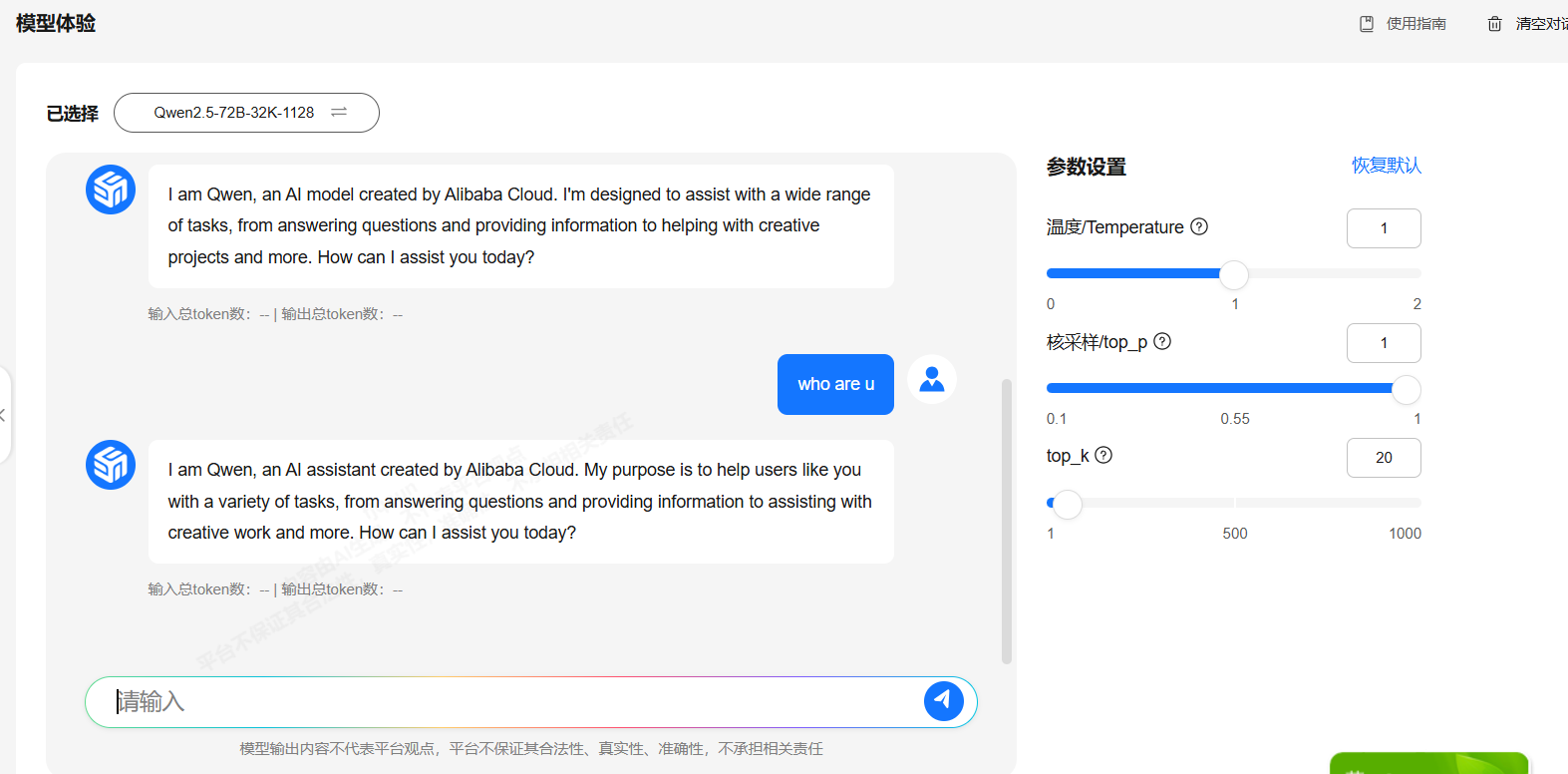Click the user avatar icon
This screenshot has height=774, width=1568.
(932, 379)
